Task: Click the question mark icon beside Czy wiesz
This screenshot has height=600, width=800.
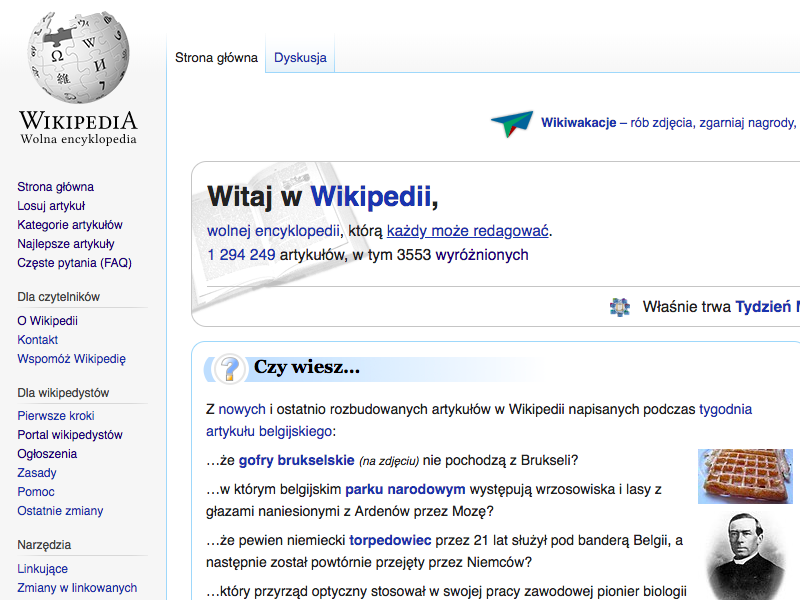Action: pos(229,368)
